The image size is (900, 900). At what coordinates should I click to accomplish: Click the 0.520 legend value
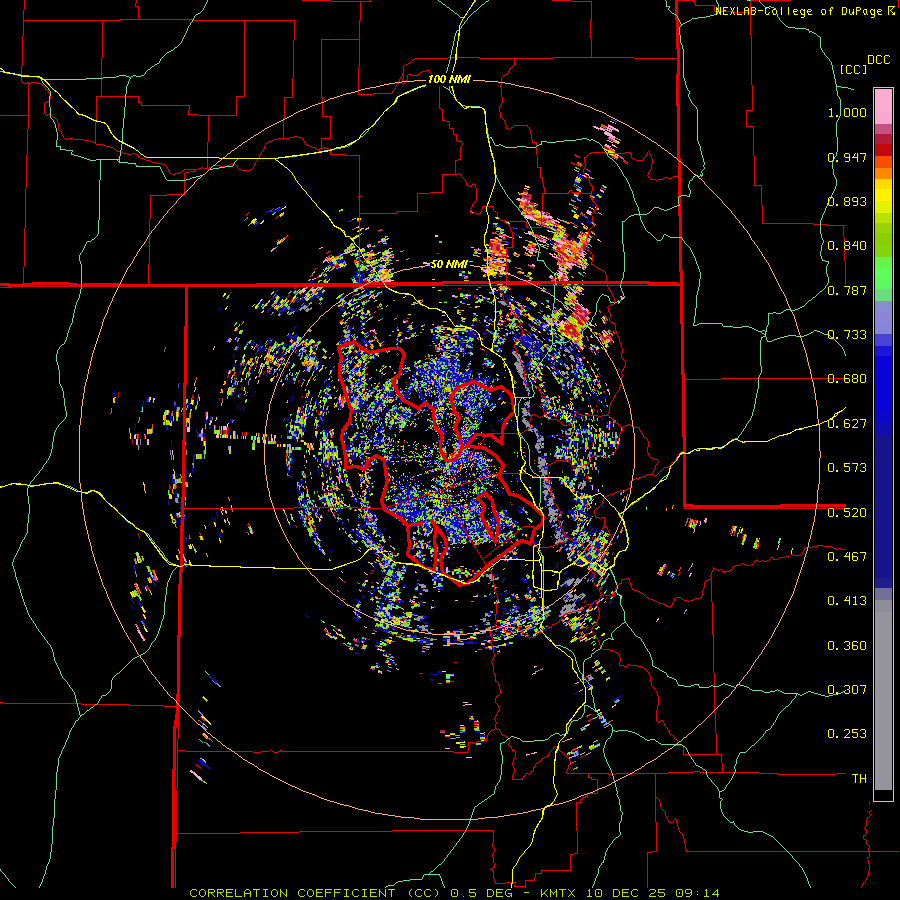pos(847,513)
